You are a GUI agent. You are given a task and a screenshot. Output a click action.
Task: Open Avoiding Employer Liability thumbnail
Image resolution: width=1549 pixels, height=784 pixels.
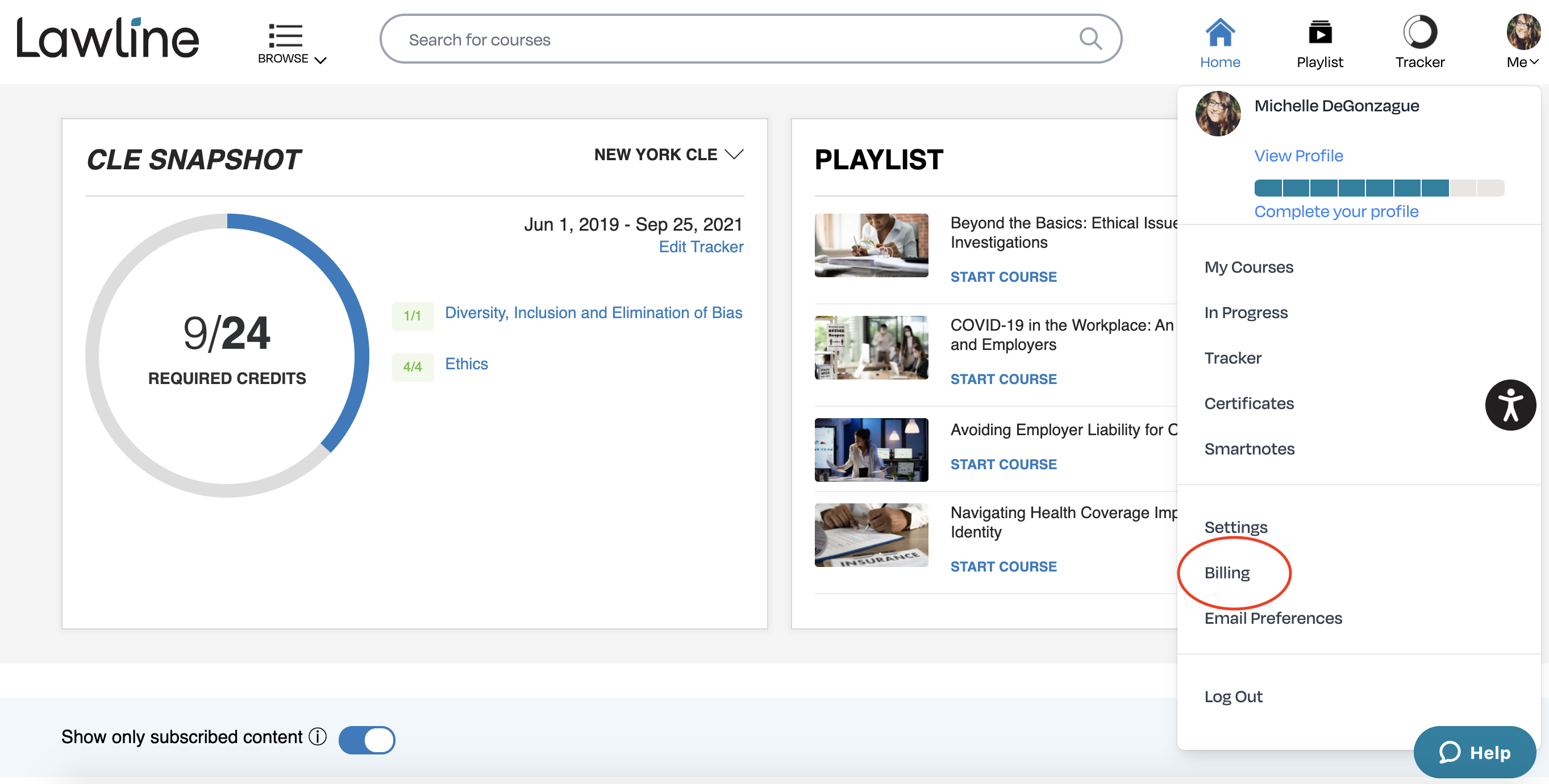(871, 449)
